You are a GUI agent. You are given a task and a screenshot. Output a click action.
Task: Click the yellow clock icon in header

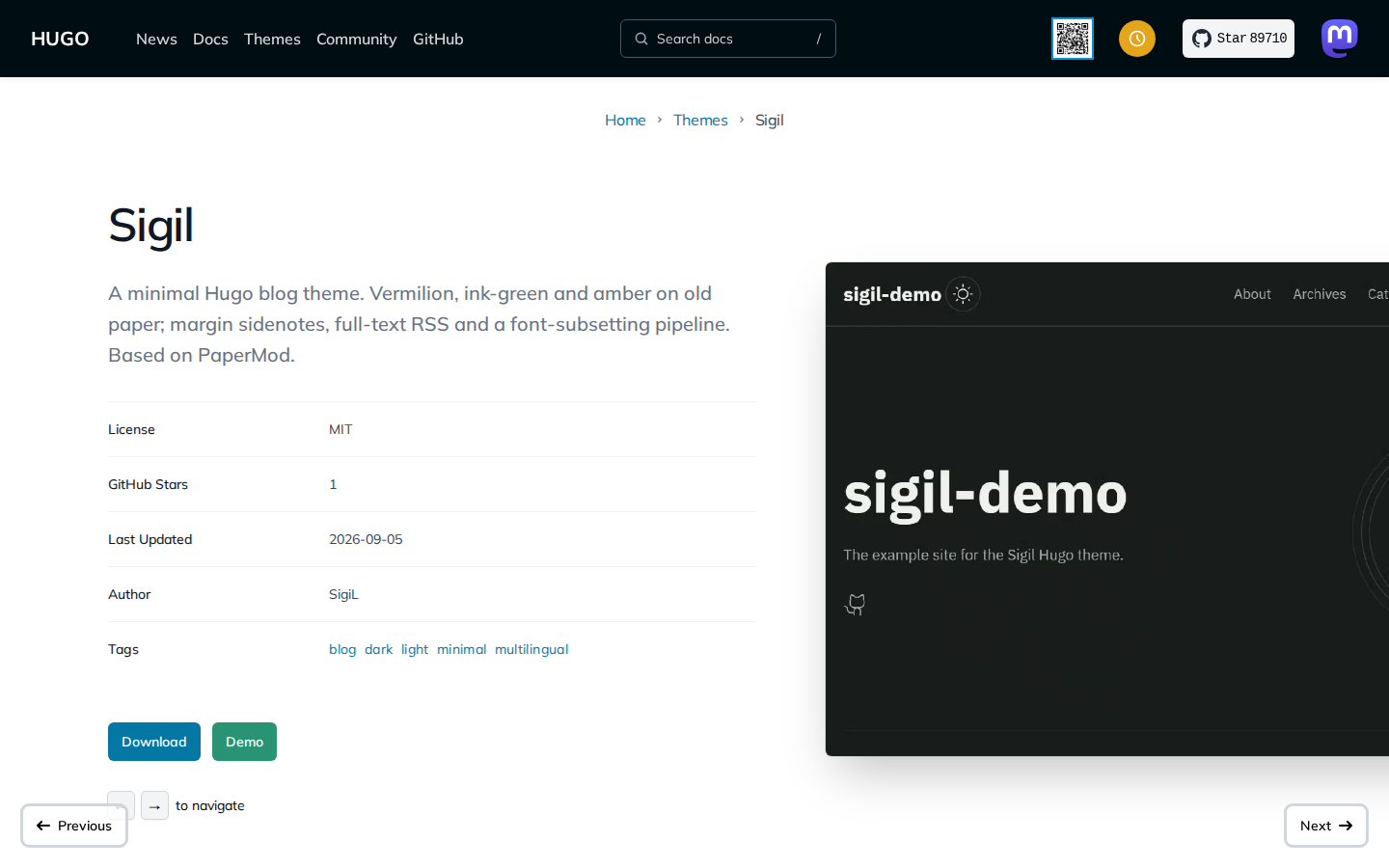pos(1137,39)
